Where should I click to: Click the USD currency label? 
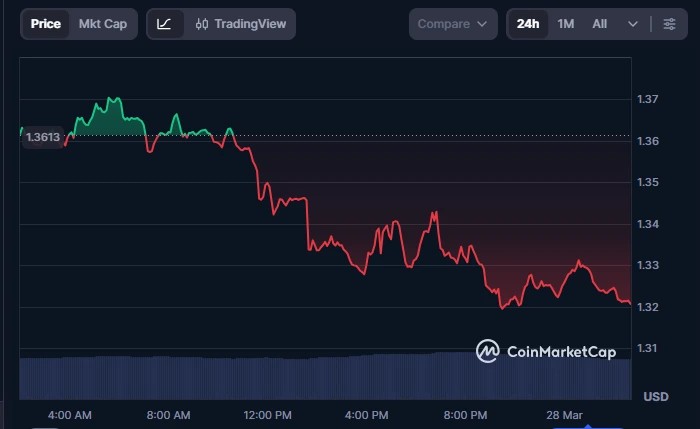click(655, 397)
